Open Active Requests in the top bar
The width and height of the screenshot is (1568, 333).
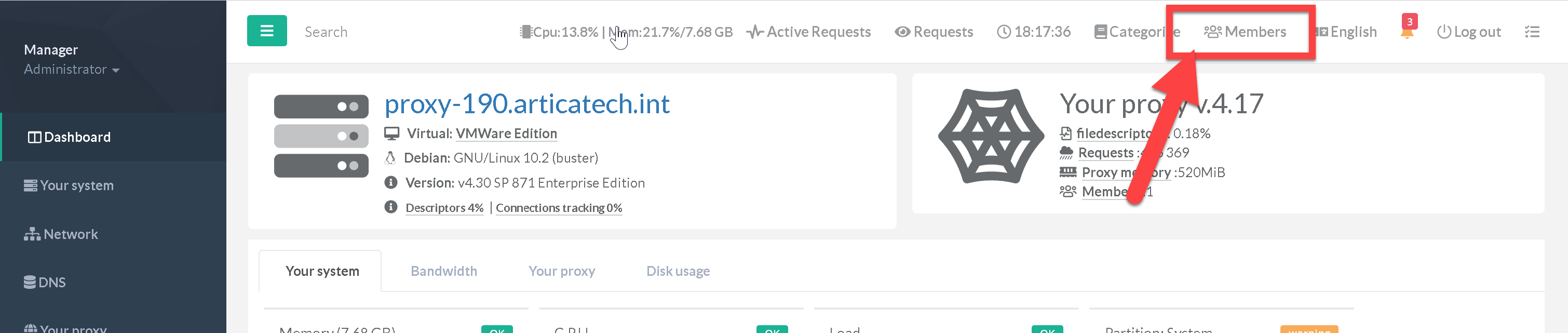coord(809,32)
